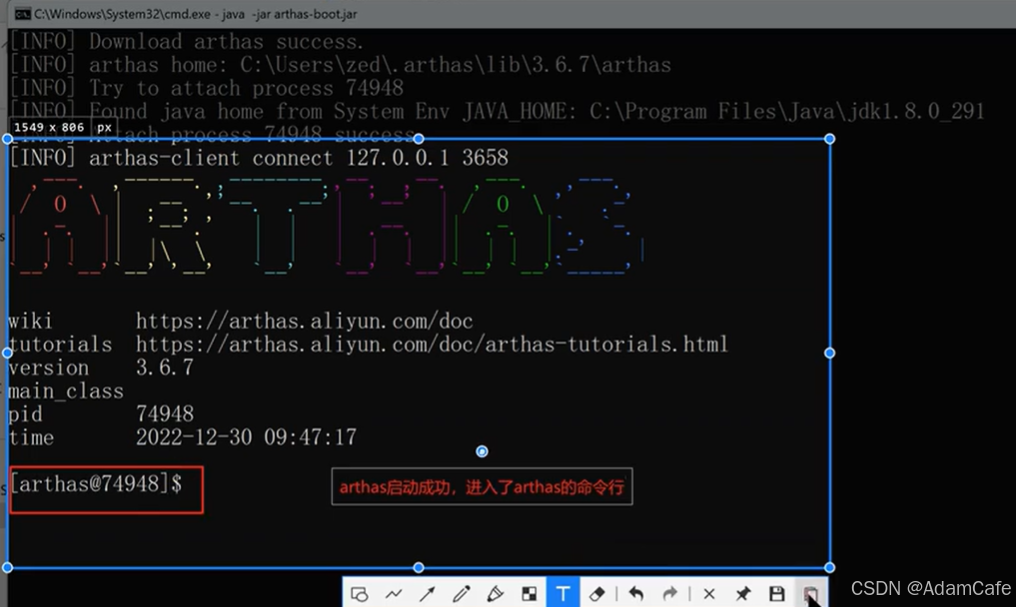Undo the last annotation

pyautogui.click(x=636, y=593)
